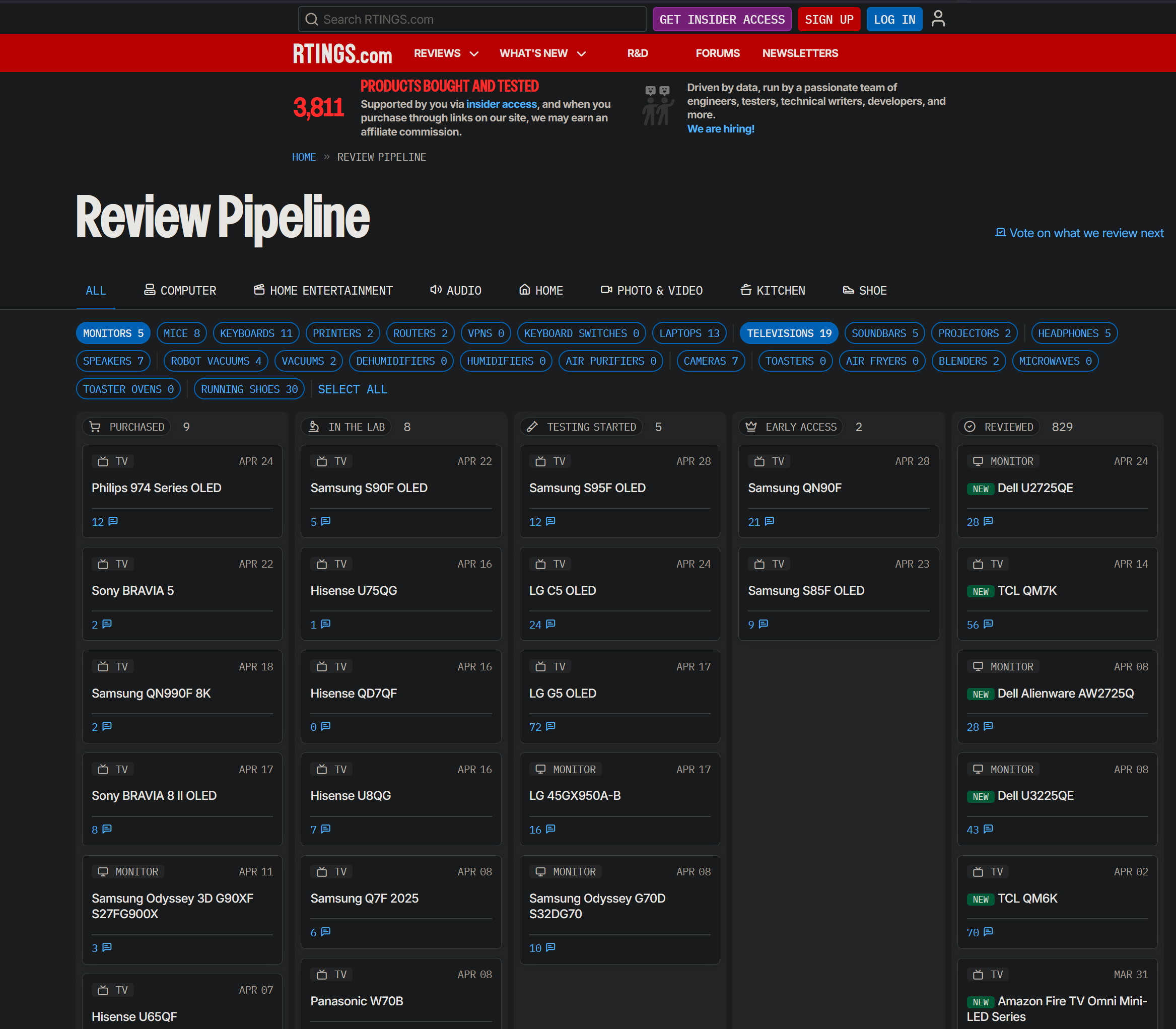Switch to the HOME ENTERTAINMENT tab
1176x1029 pixels.
(x=323, y=291)
